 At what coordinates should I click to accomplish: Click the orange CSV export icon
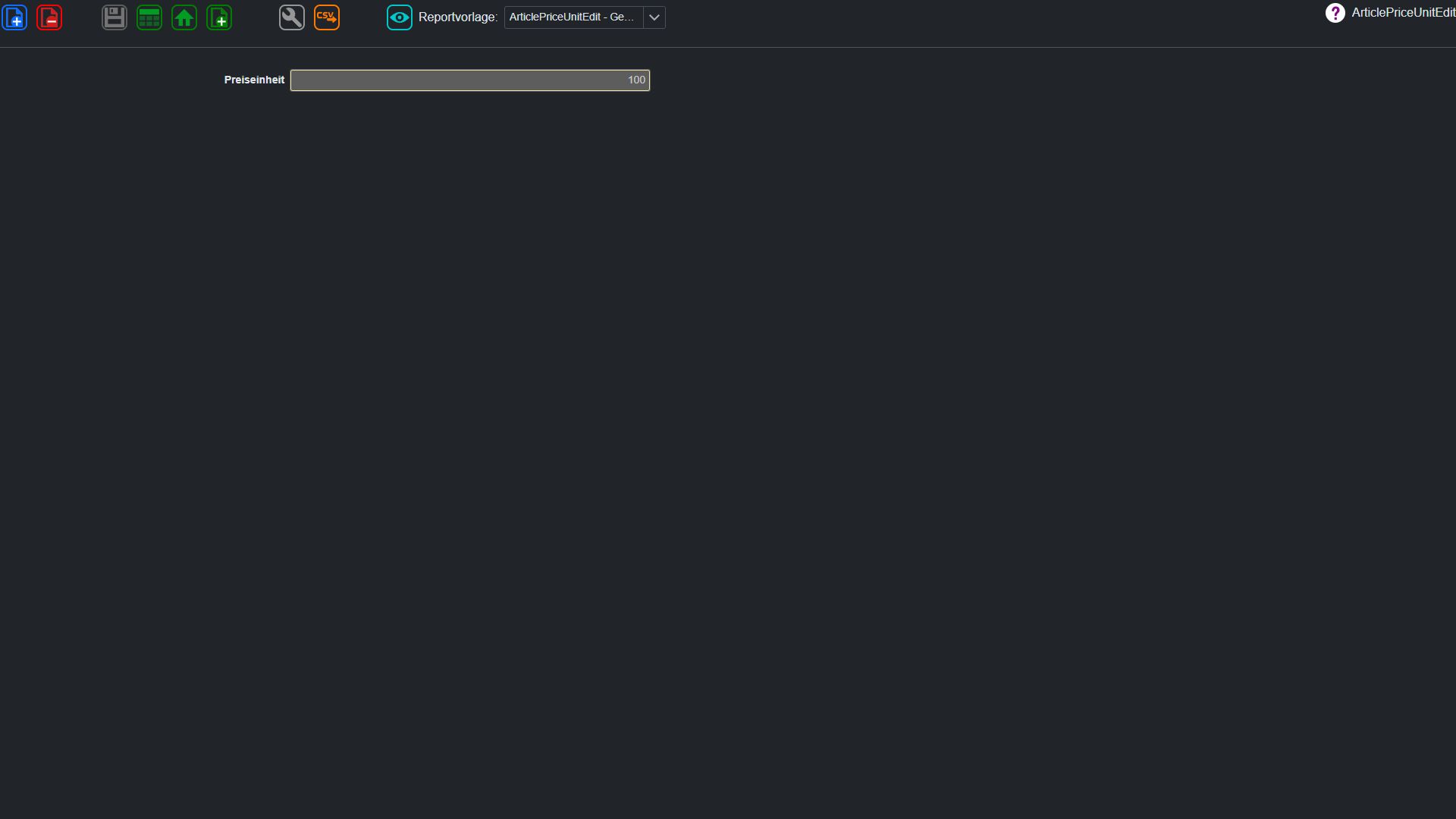coord(327,17)
